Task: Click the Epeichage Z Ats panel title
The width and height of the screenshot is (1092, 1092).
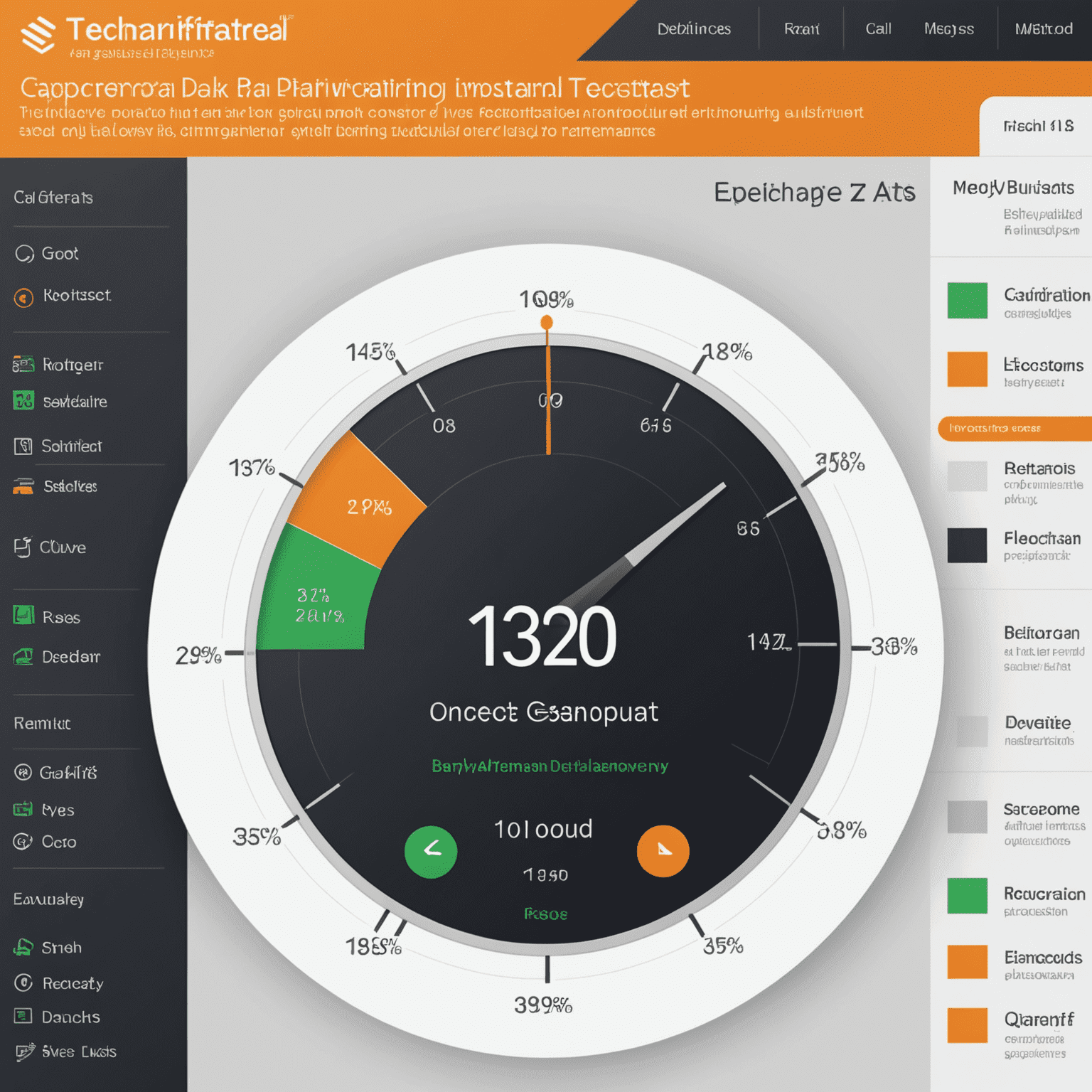Action: point(815,193)
